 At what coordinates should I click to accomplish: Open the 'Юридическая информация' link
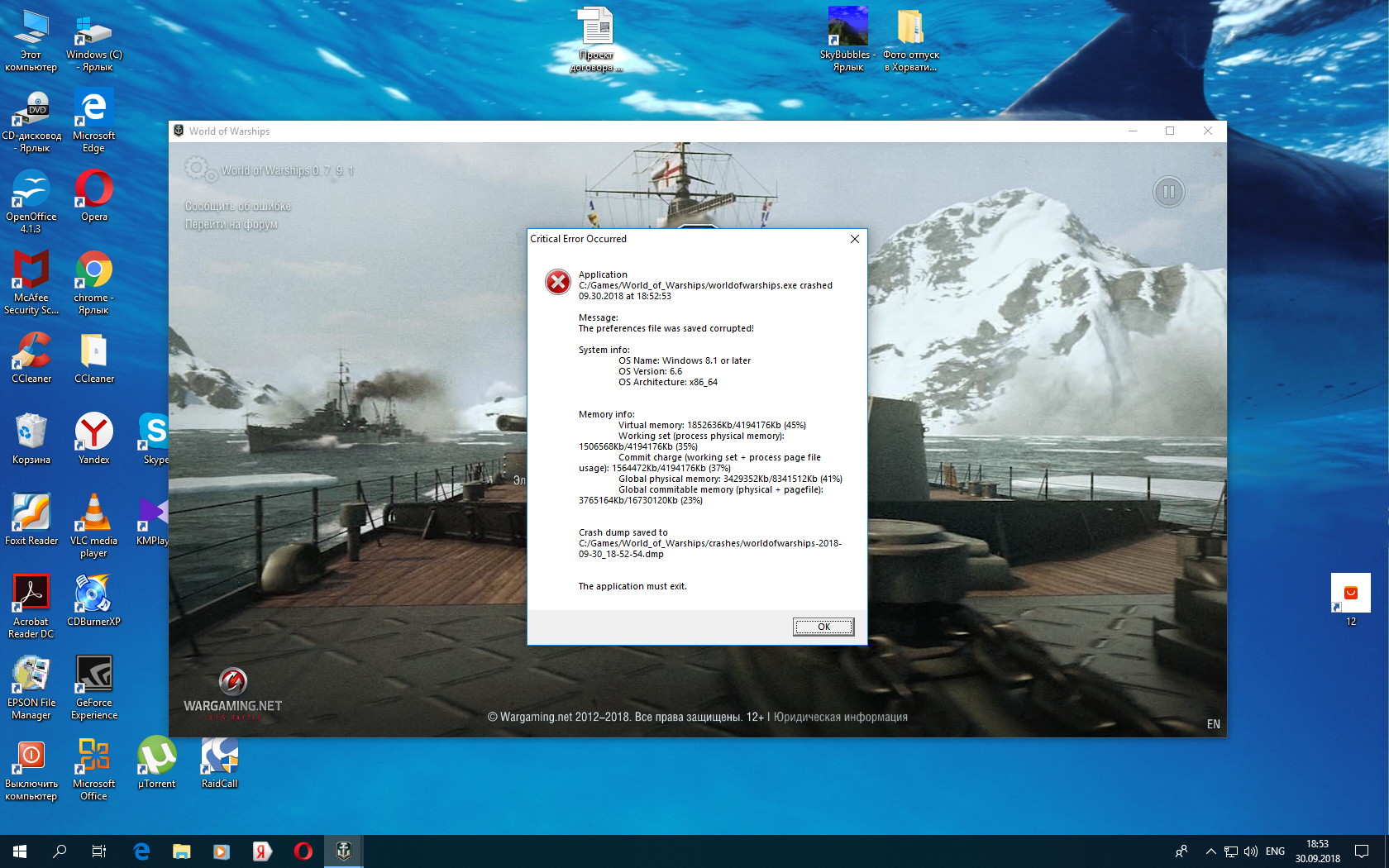pos(841,717)
